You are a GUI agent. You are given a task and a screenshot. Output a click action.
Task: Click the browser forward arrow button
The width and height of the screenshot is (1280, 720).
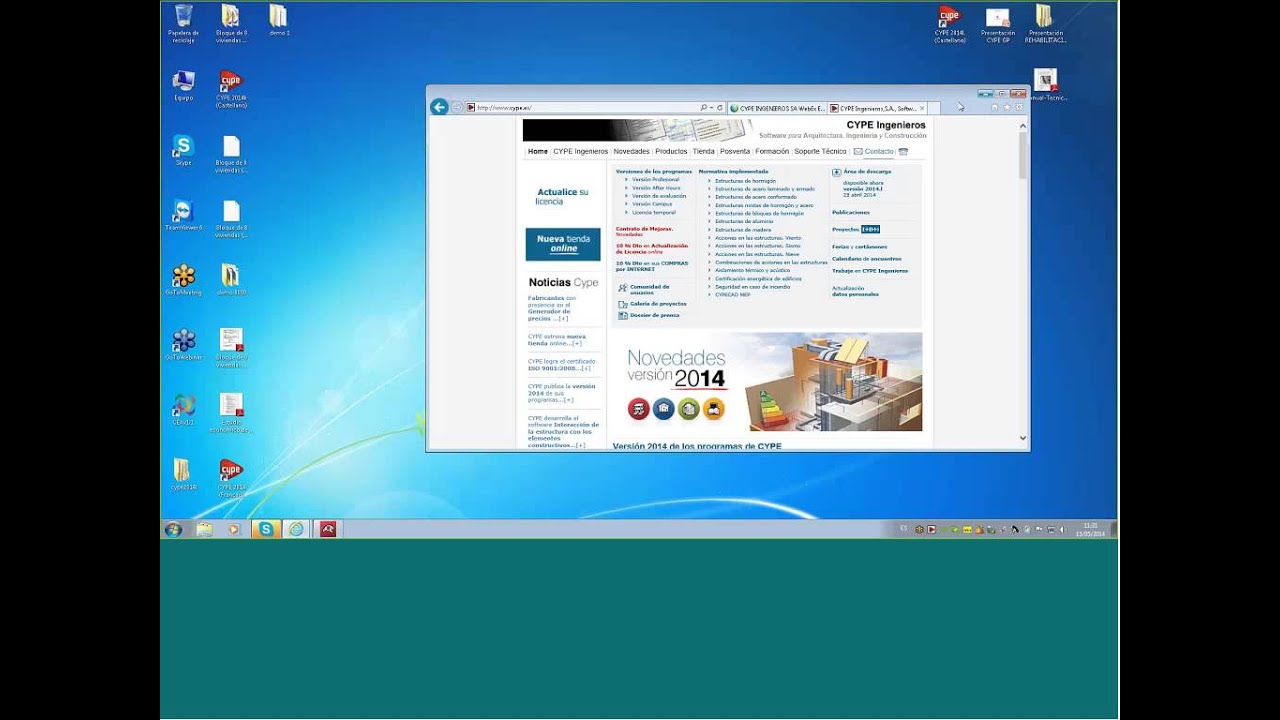coord(457,107)
